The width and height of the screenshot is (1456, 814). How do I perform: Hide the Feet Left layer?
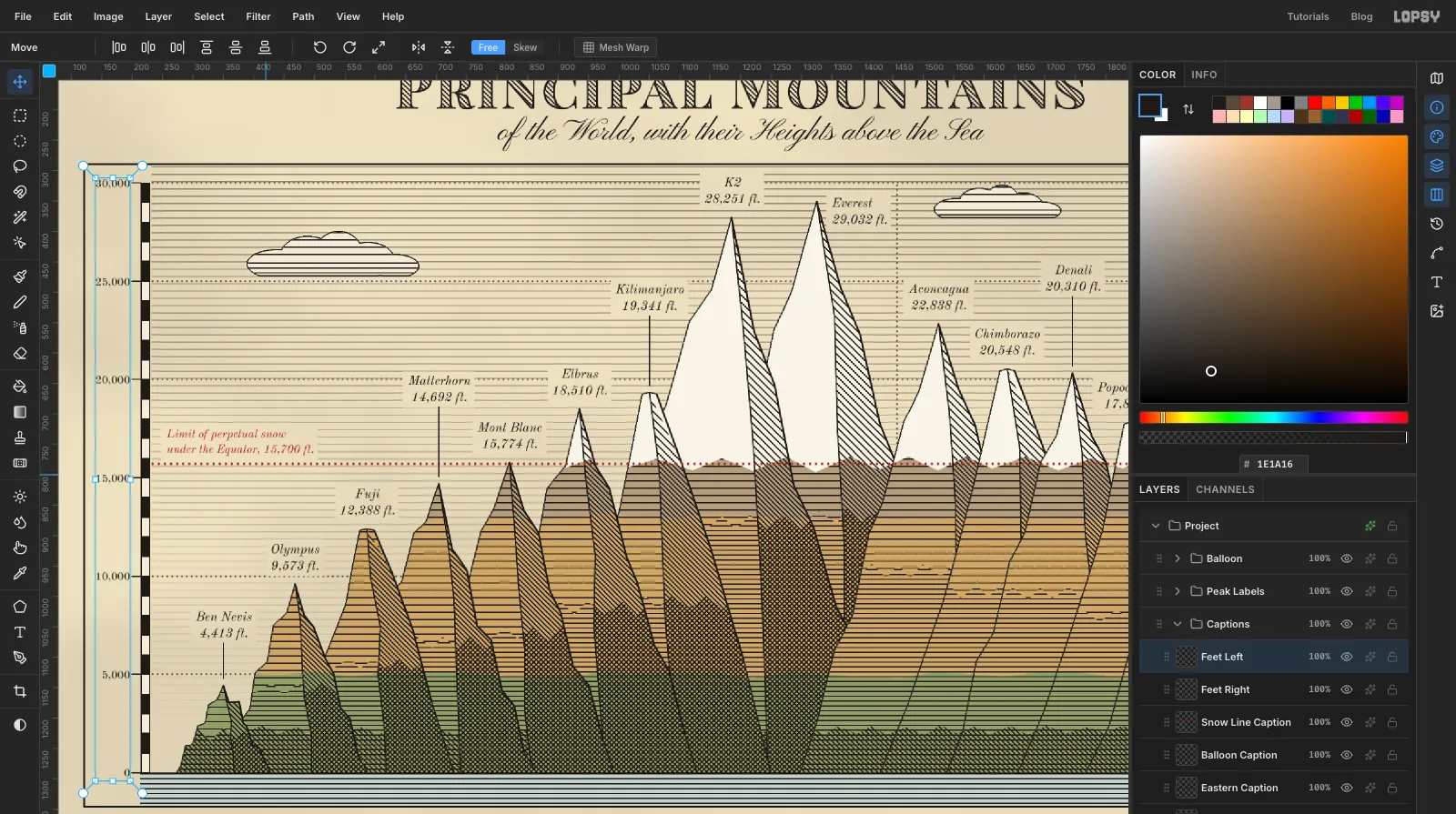[x=1347, y=657]
